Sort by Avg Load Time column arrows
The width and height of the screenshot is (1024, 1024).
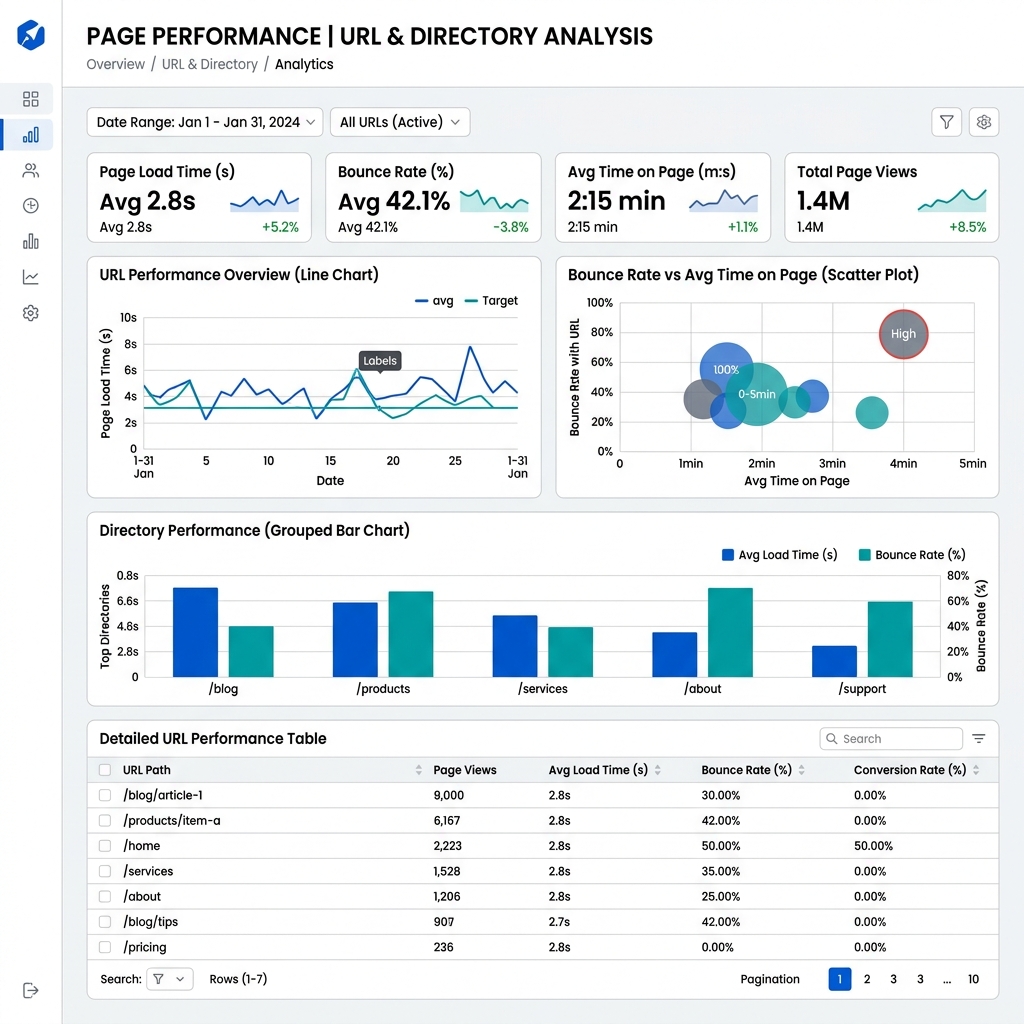tap(658, 770)
